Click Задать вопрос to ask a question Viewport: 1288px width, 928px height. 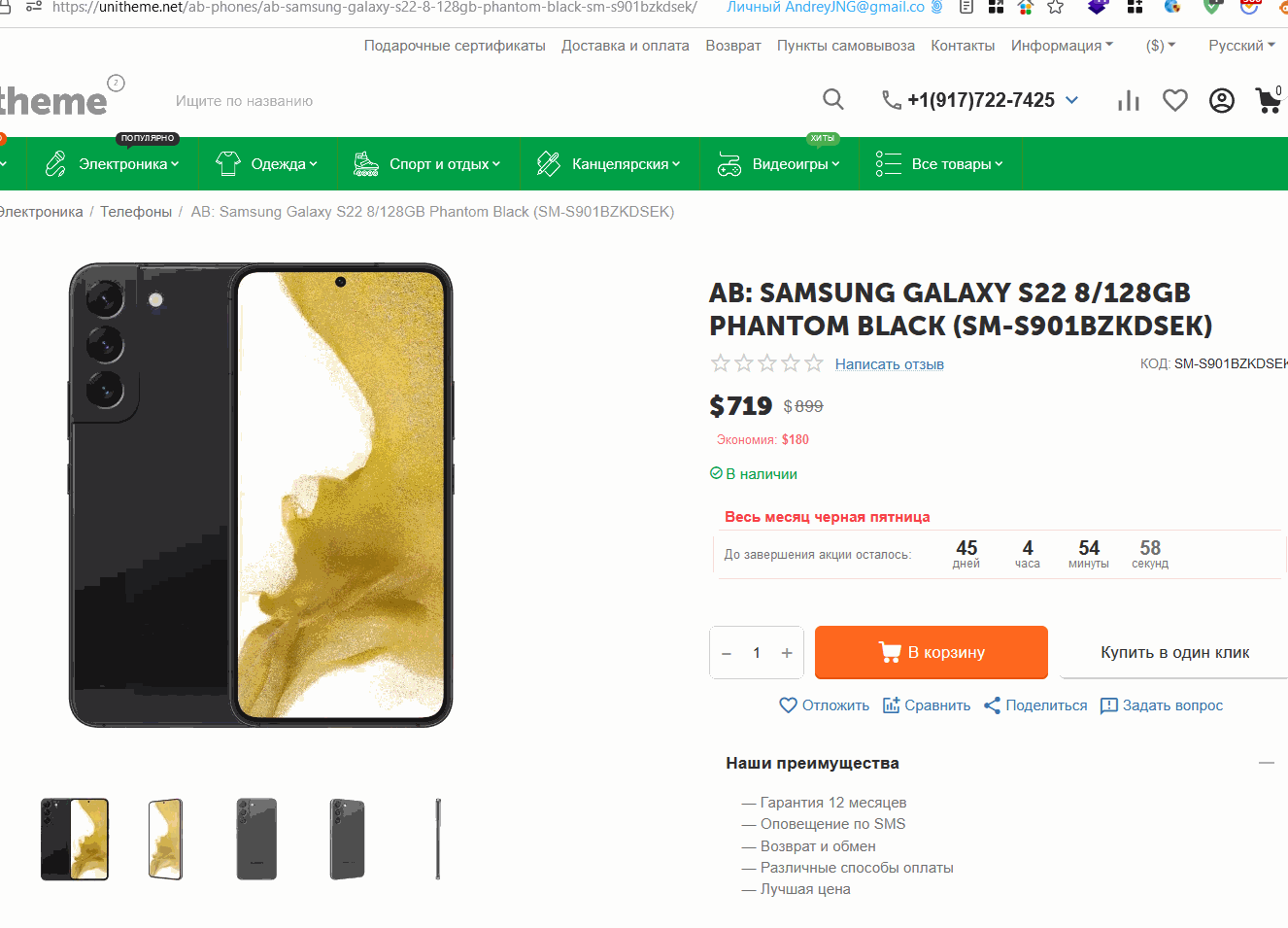1162,705
